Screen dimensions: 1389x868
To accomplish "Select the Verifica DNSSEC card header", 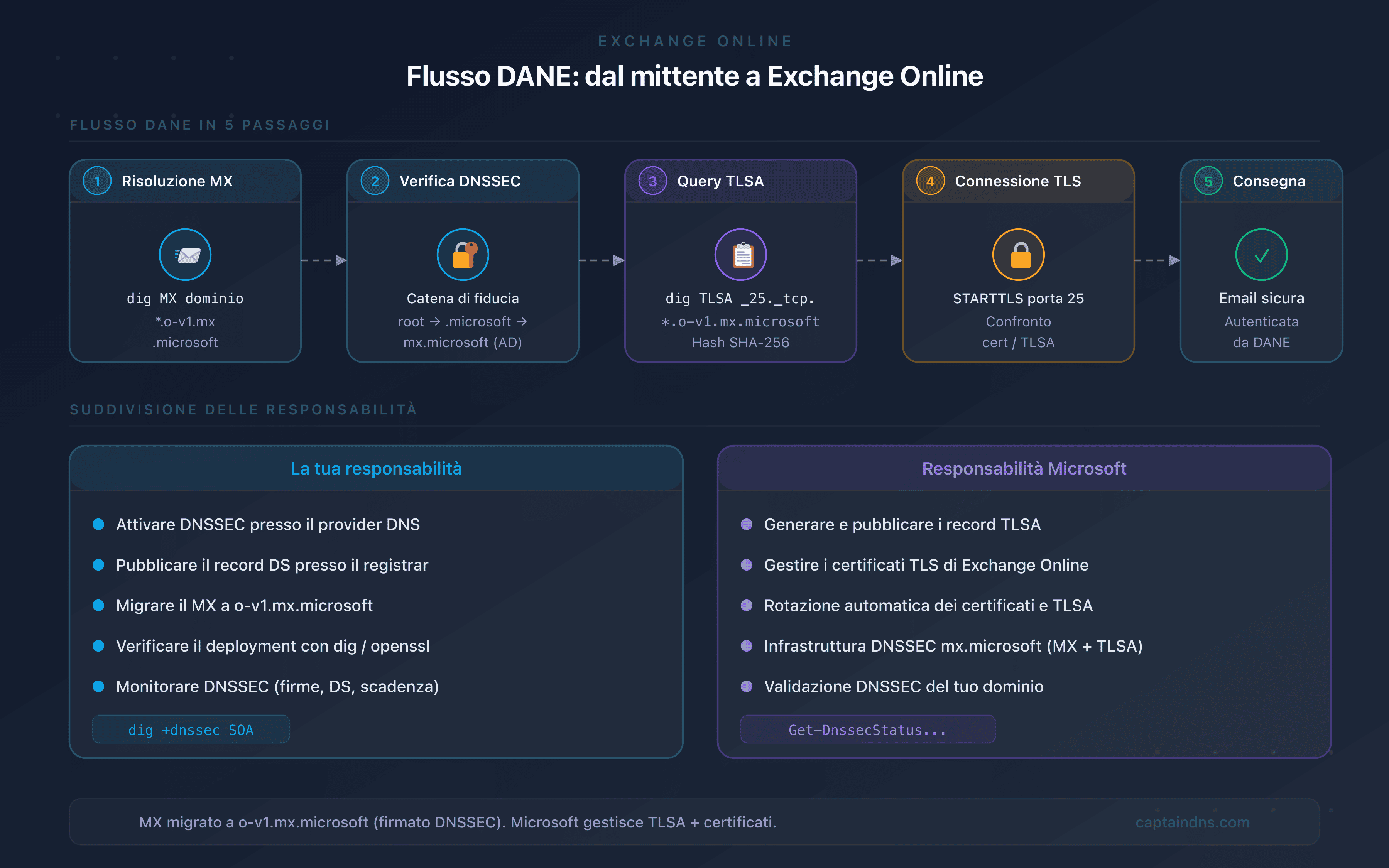I will click(463, 181).
